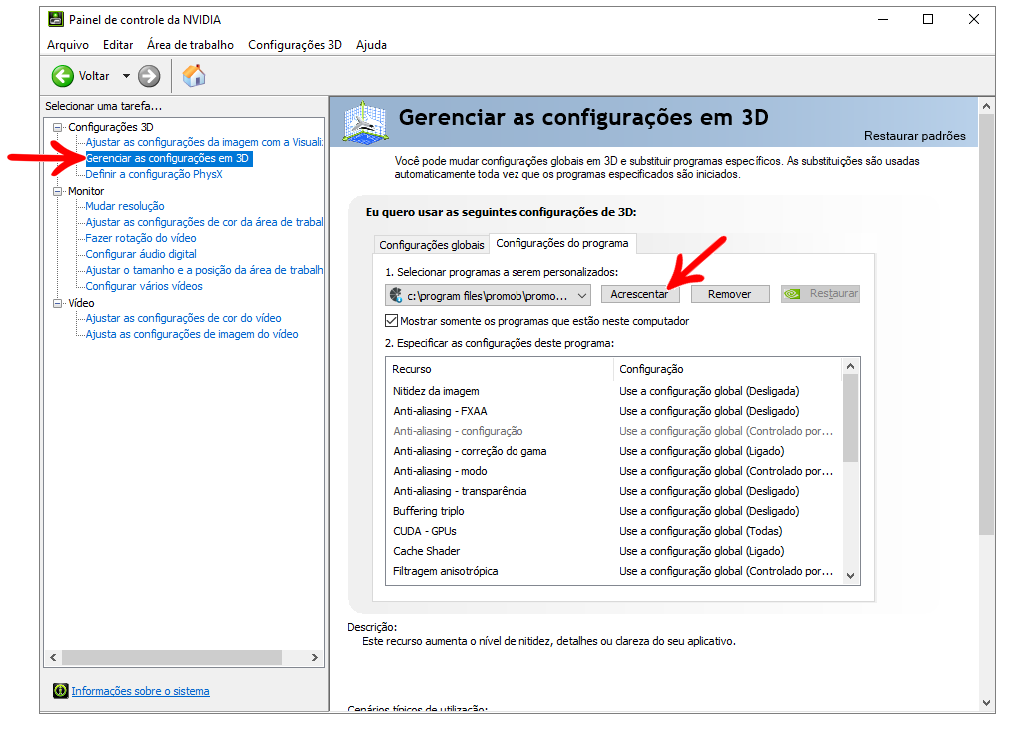Click the Restaurar button with NVIDIA logo

(x=820, y=294)
